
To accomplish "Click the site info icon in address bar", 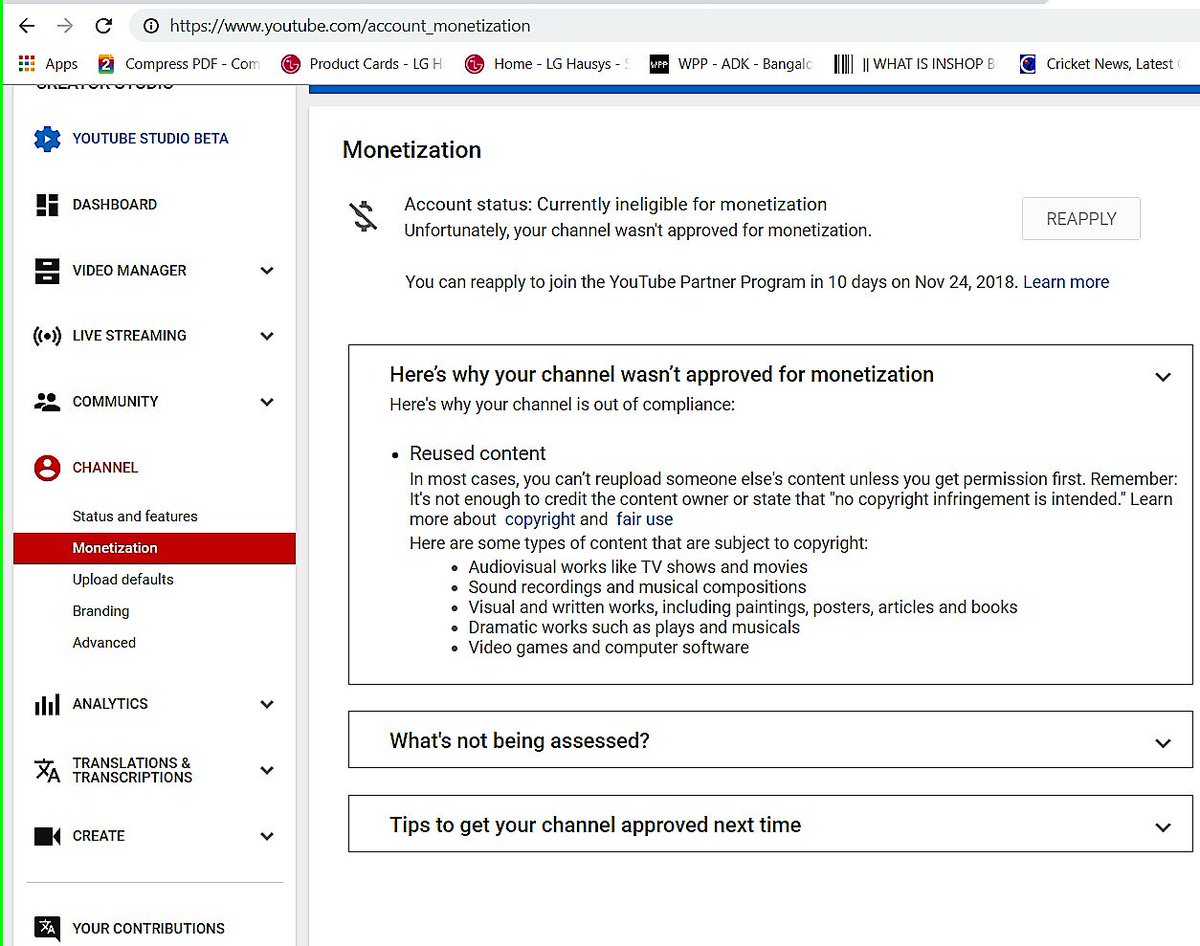I will (151, 26).
